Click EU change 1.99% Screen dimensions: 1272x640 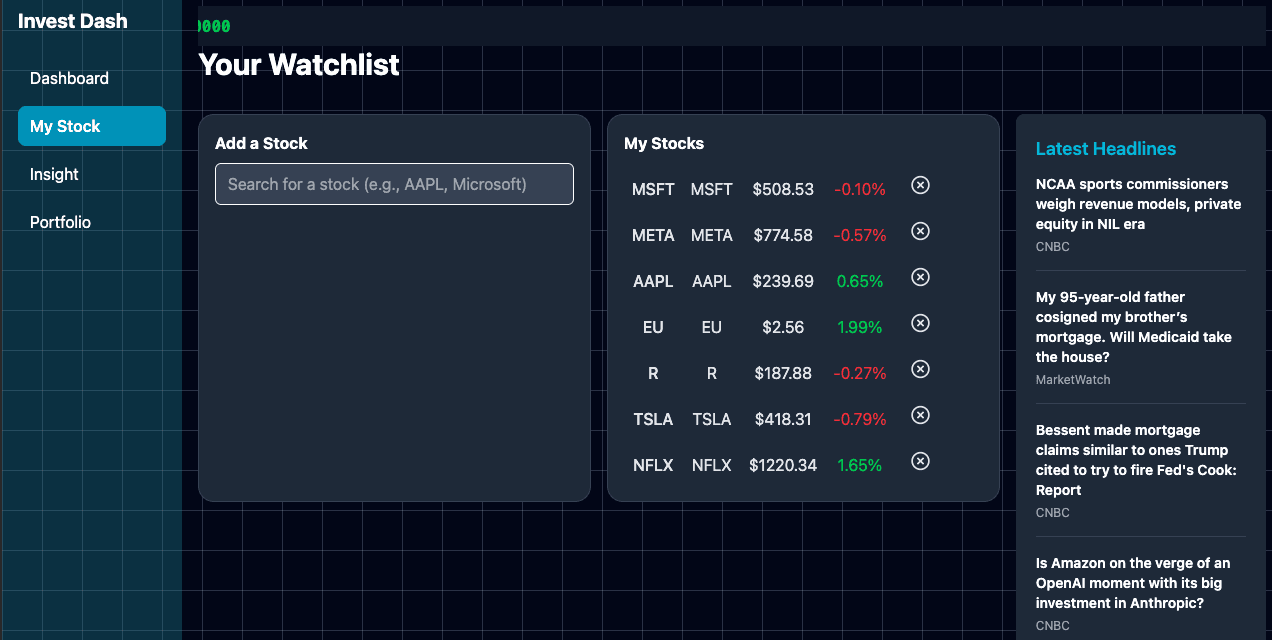pyautogui.click(x=860, y=327)
